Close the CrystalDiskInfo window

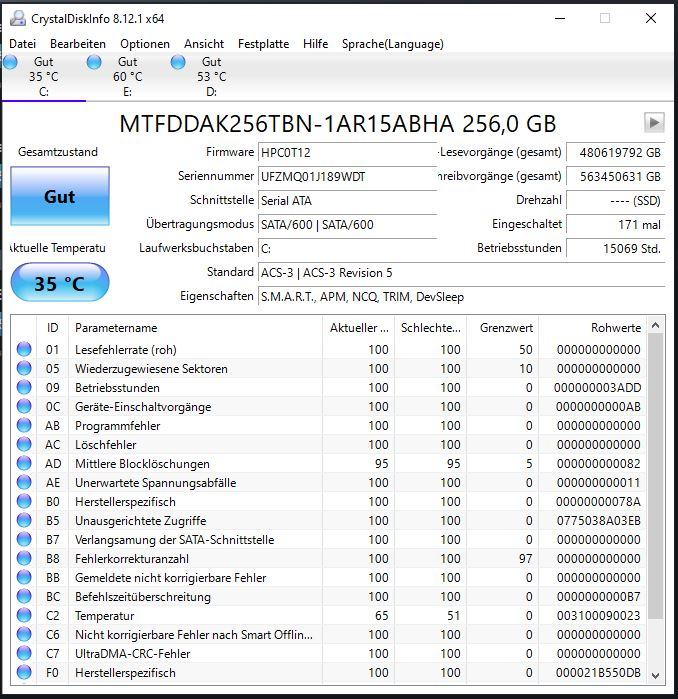point(651,18)
